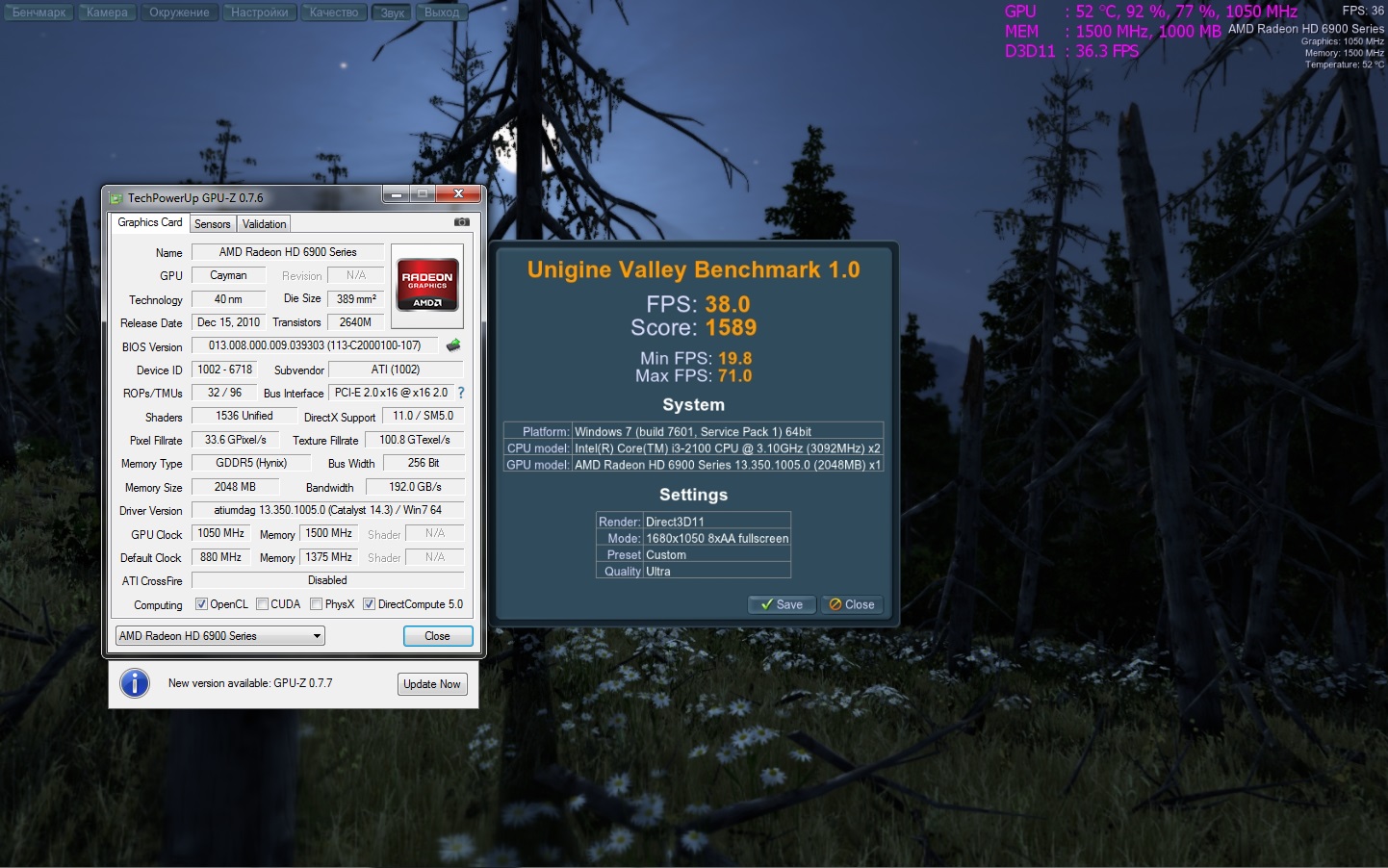Switch to the Graphics Card tab
1388x868 pixels.
pyautogui.click(x=150, y=222)
